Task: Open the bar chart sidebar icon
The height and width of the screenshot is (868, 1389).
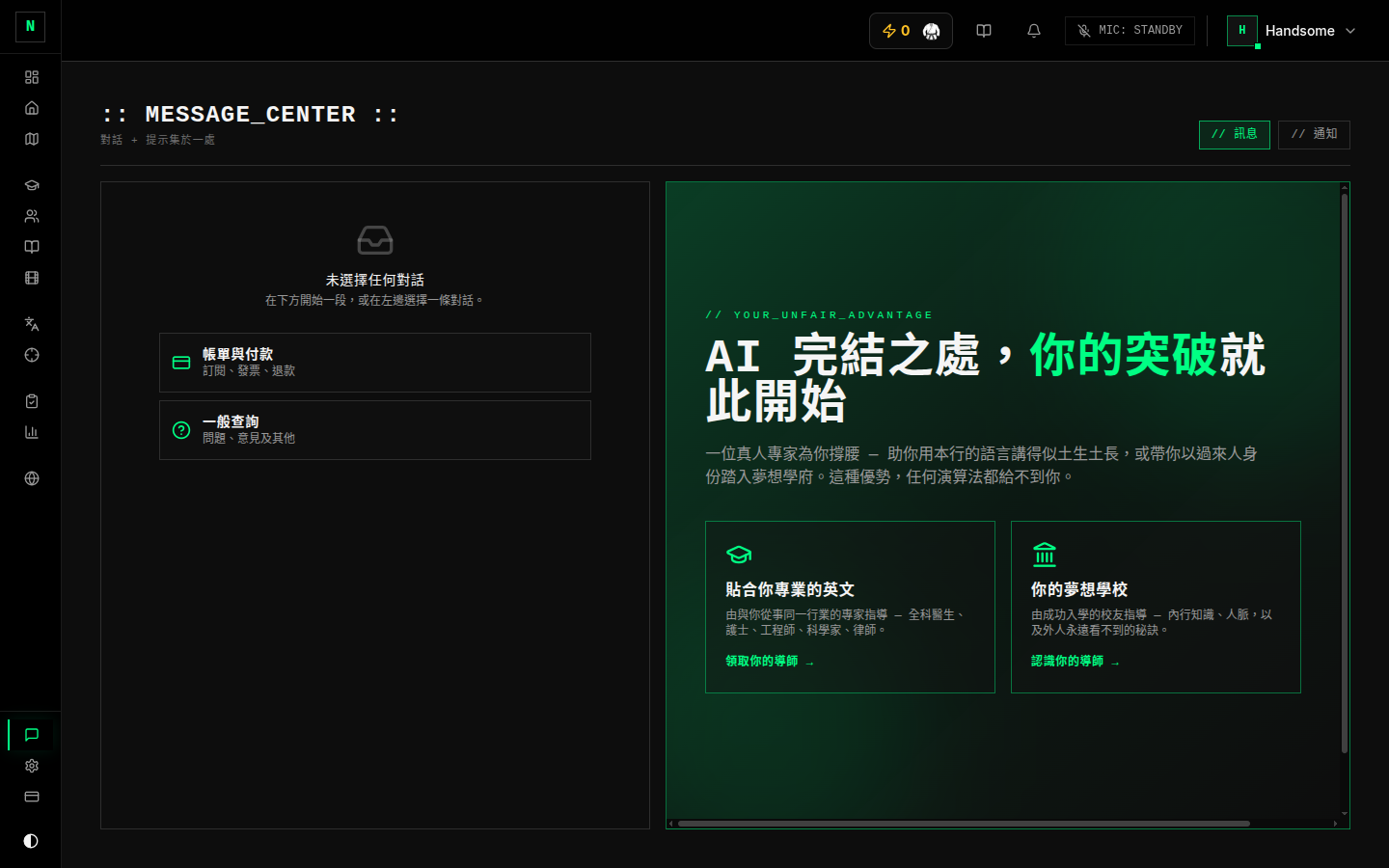Action: pos(32,432)
